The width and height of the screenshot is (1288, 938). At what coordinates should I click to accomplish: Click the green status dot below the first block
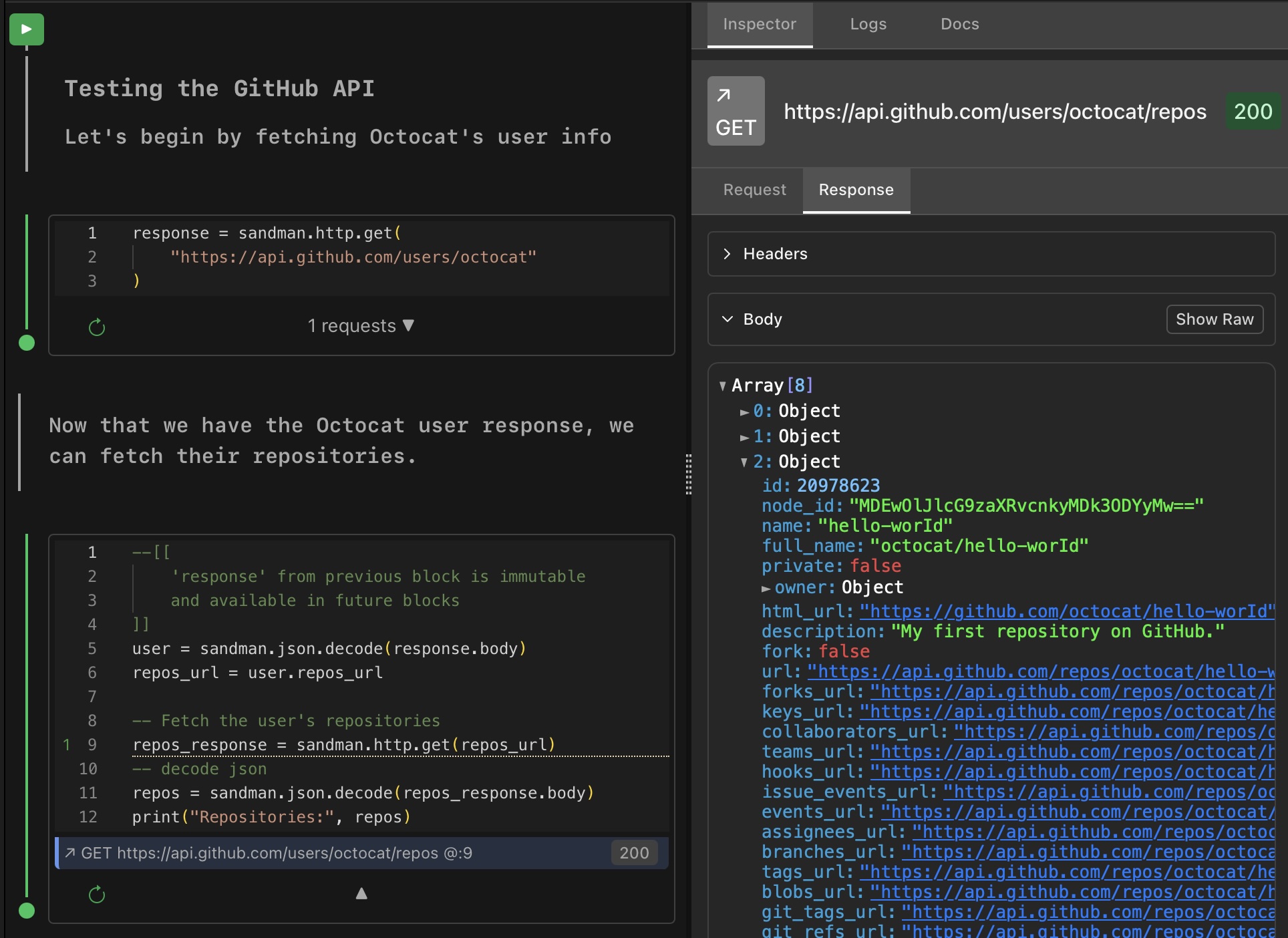click(x=27, y=343)
